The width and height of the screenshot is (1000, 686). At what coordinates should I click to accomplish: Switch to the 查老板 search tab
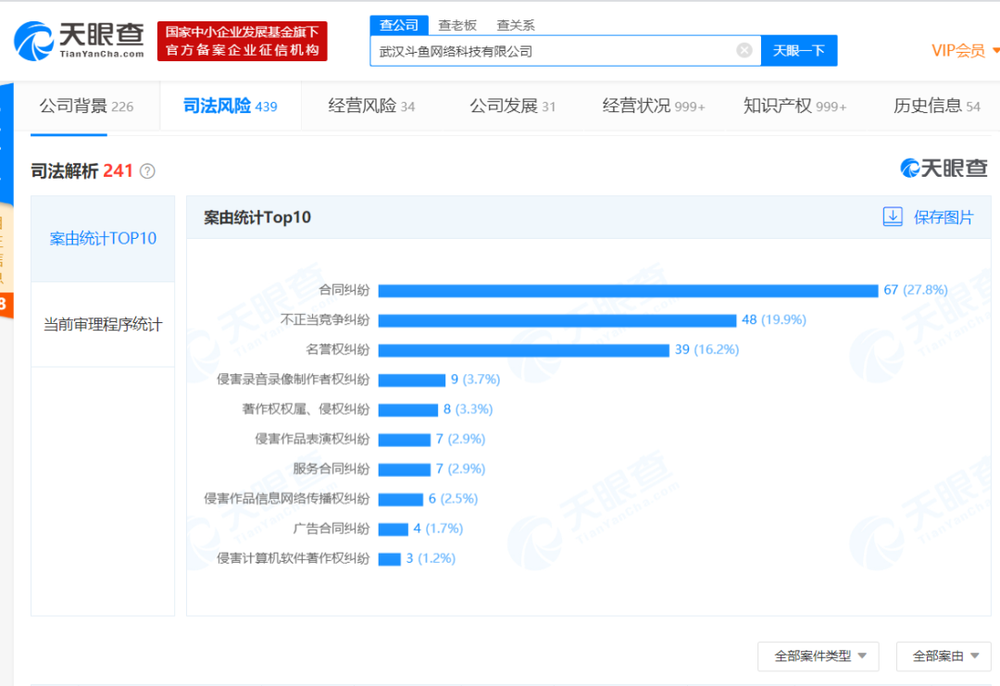tap(458, 26)
